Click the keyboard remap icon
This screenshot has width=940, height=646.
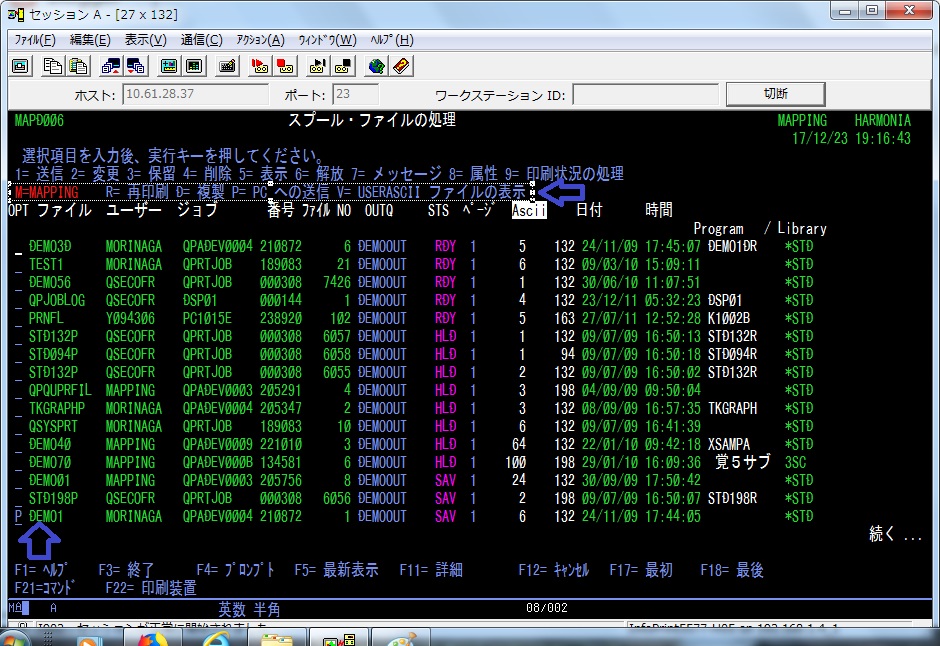(x=226, y=65)
